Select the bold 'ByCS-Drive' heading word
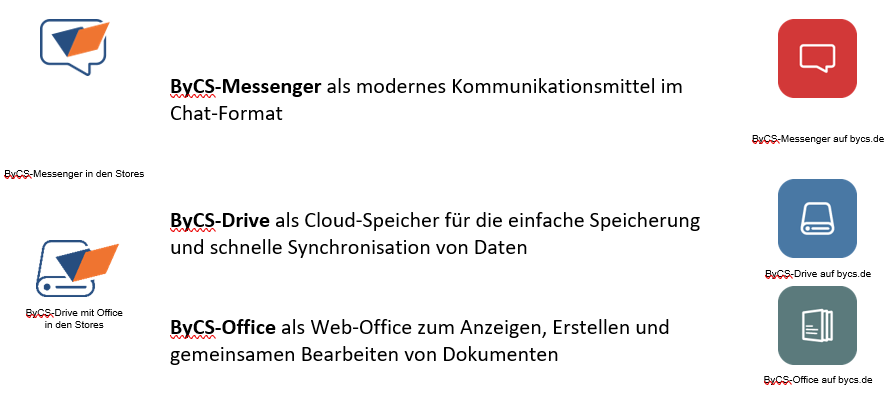The width and height of the screenshot is (893, 395). pyautogui.click(x=220, y=221)
